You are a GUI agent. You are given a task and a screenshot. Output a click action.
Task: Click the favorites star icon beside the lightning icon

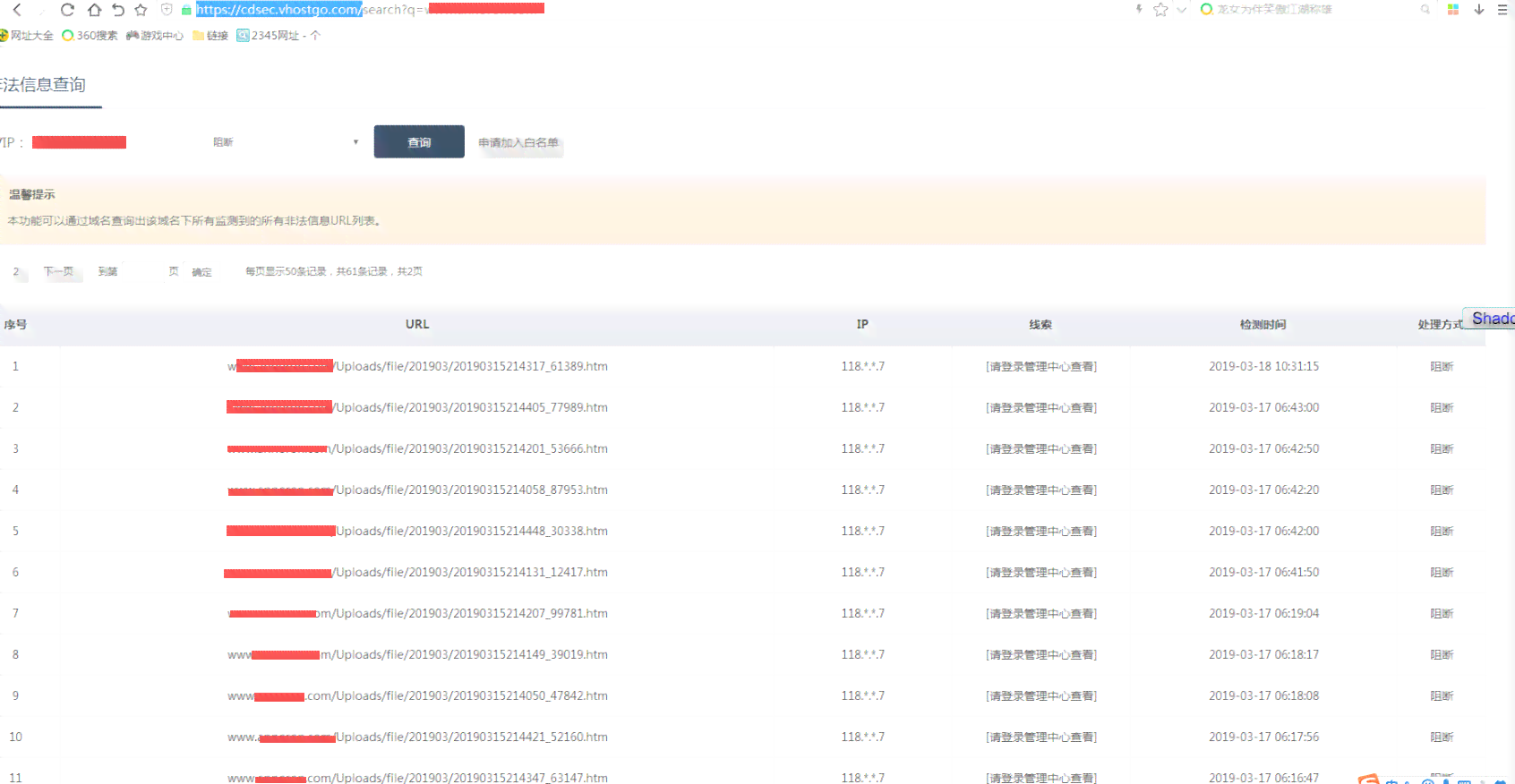coord(1160,9)
